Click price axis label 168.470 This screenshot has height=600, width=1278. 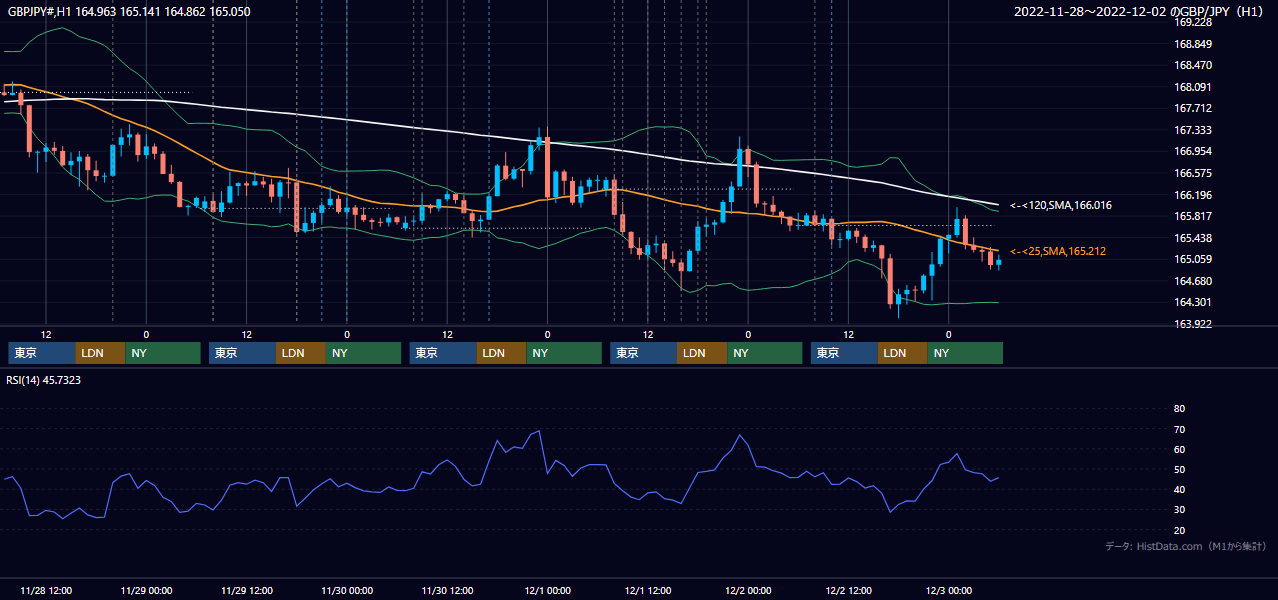1193,66
